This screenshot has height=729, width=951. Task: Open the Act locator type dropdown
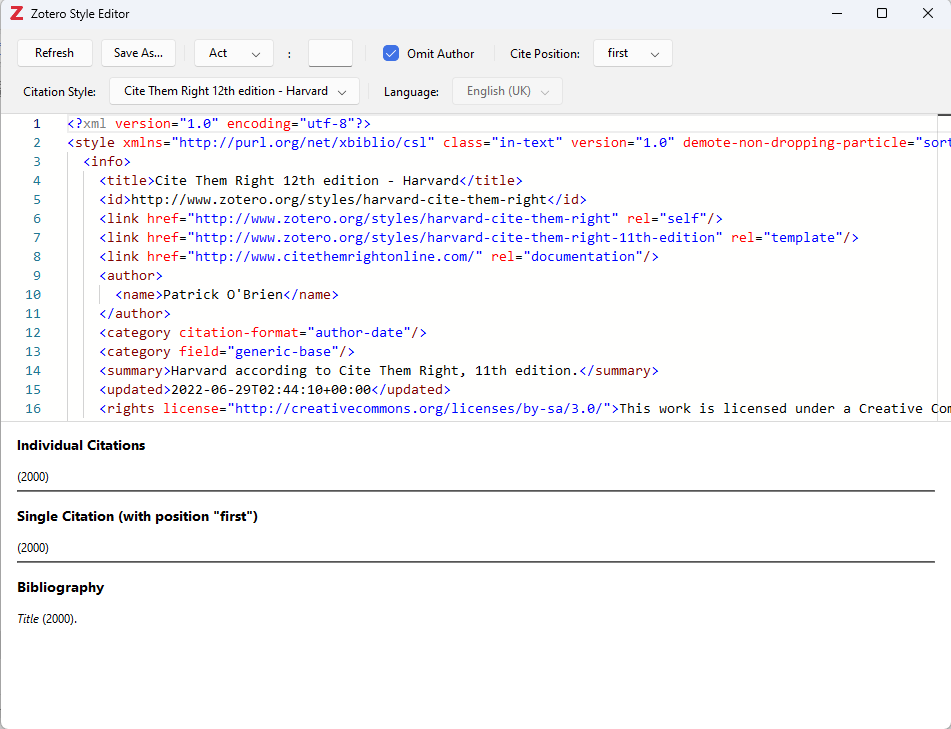click(234, 53)
